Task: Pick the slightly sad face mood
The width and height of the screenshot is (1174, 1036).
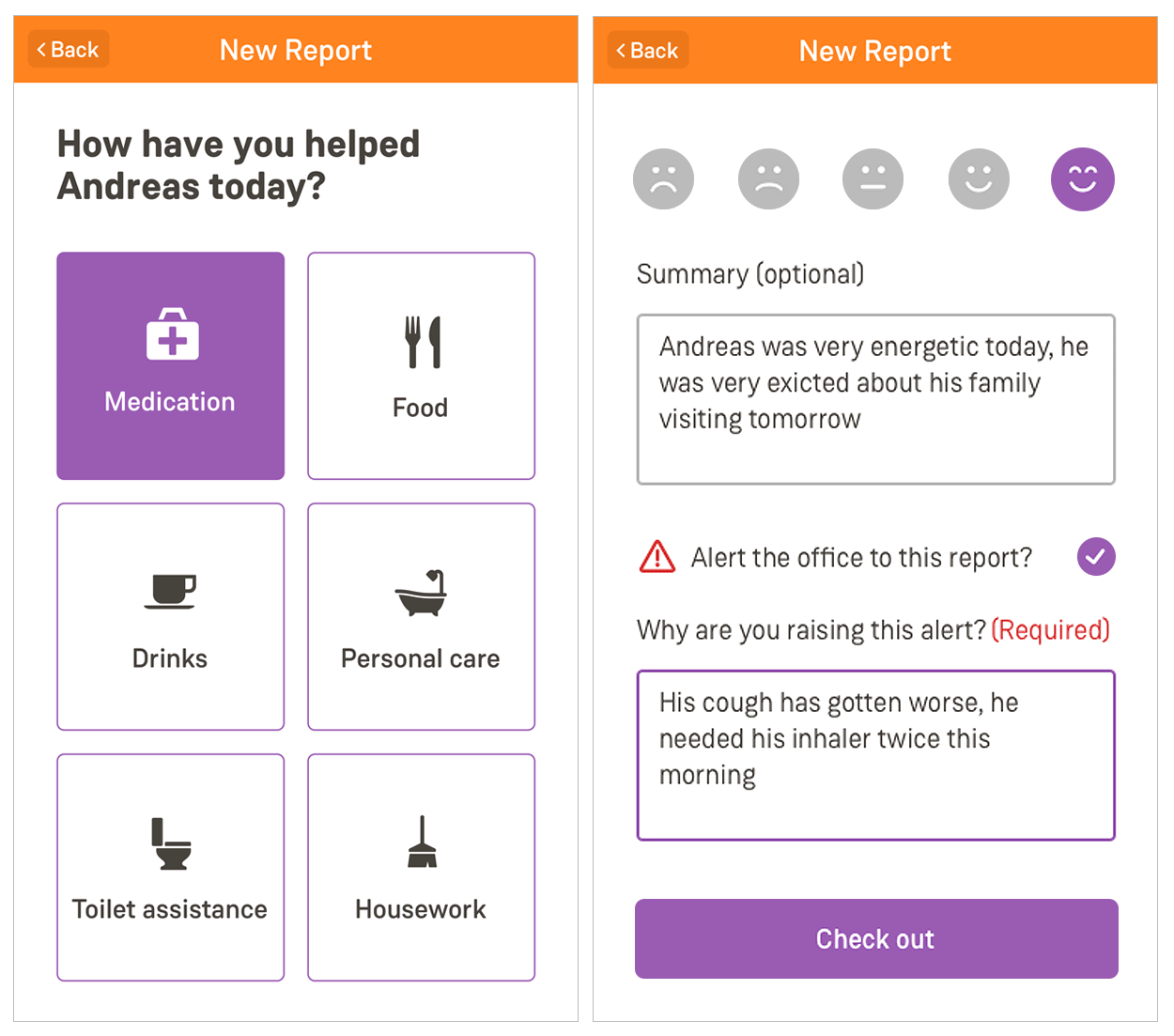Action: [x=768, y=178]
